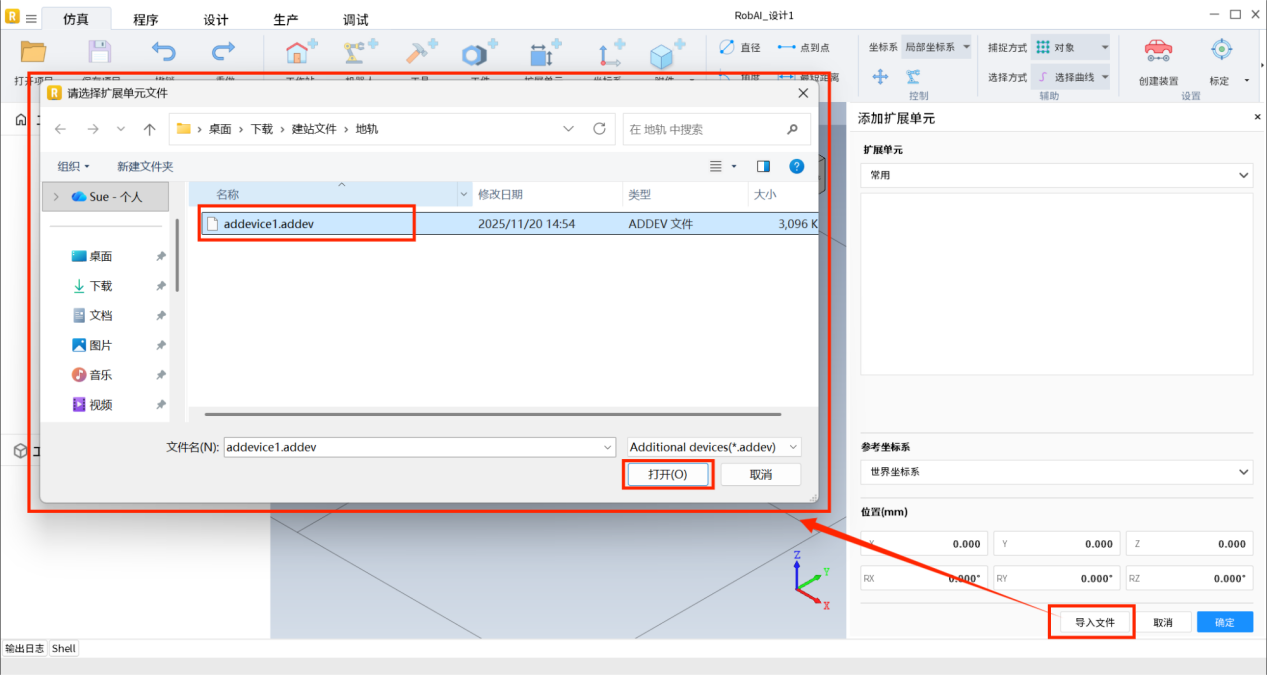Switch to the 生产 ribbon tab
This screenshot has width=1267, height=675.
(285, 20)
